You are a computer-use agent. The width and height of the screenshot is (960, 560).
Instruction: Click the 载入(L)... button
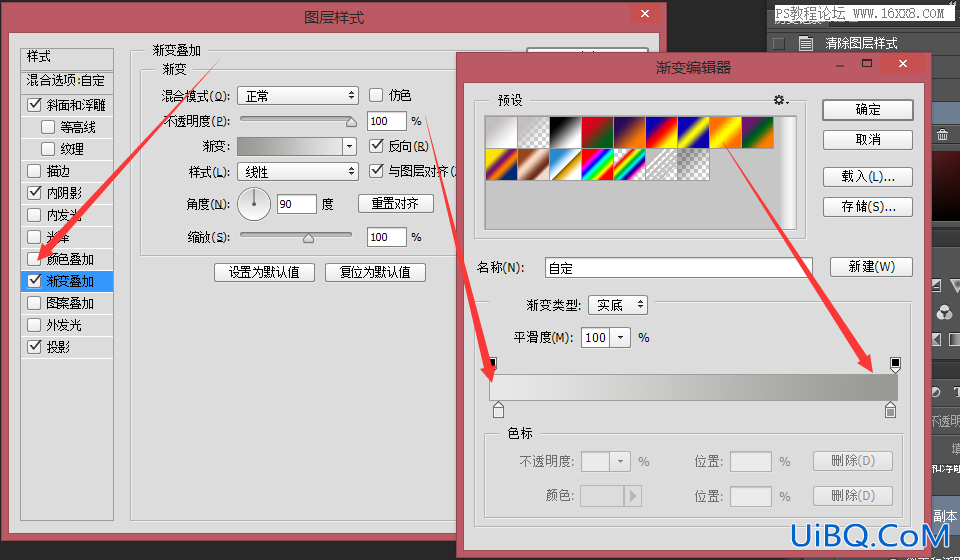tap(868, 177)
